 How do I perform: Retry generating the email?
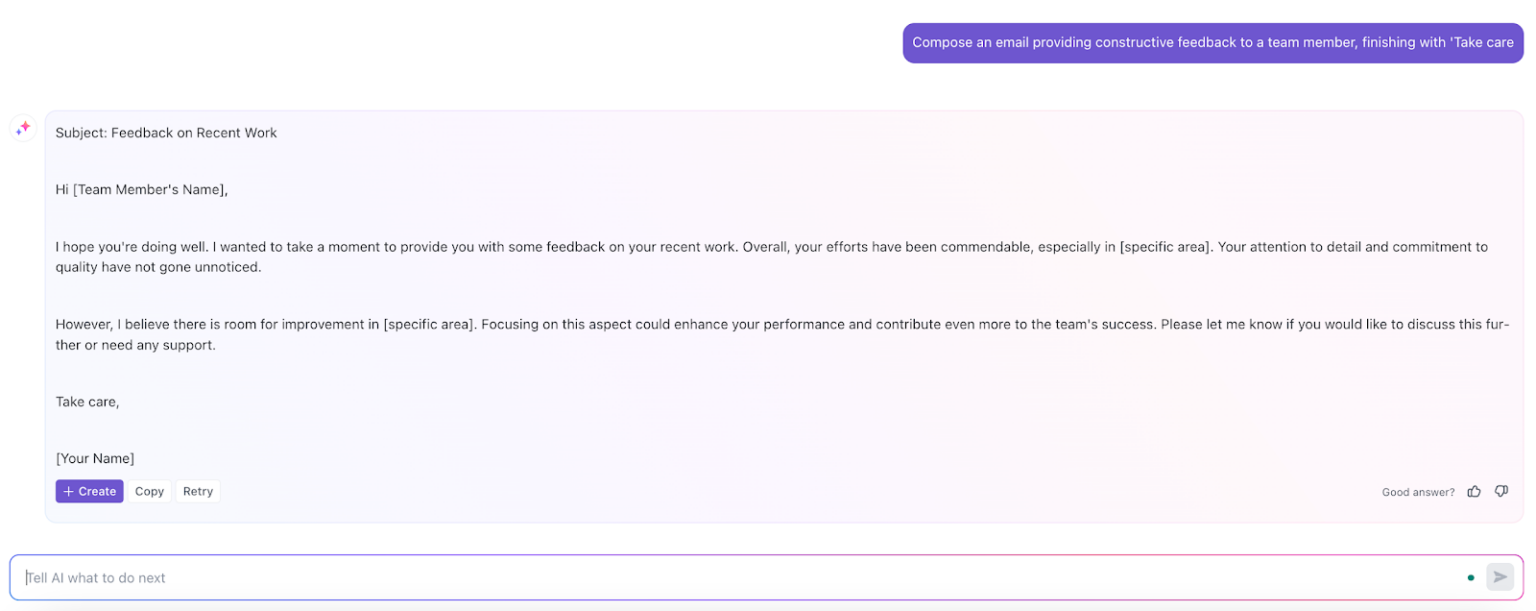point(197,491)
